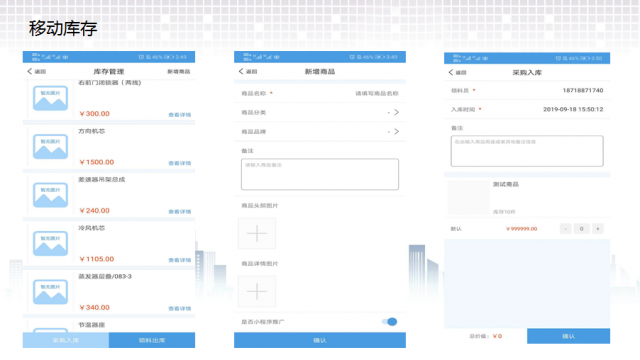Focus the 采购入库 remark text area
The width and height of the screenshot is (640, 360).
pos(527,151)
